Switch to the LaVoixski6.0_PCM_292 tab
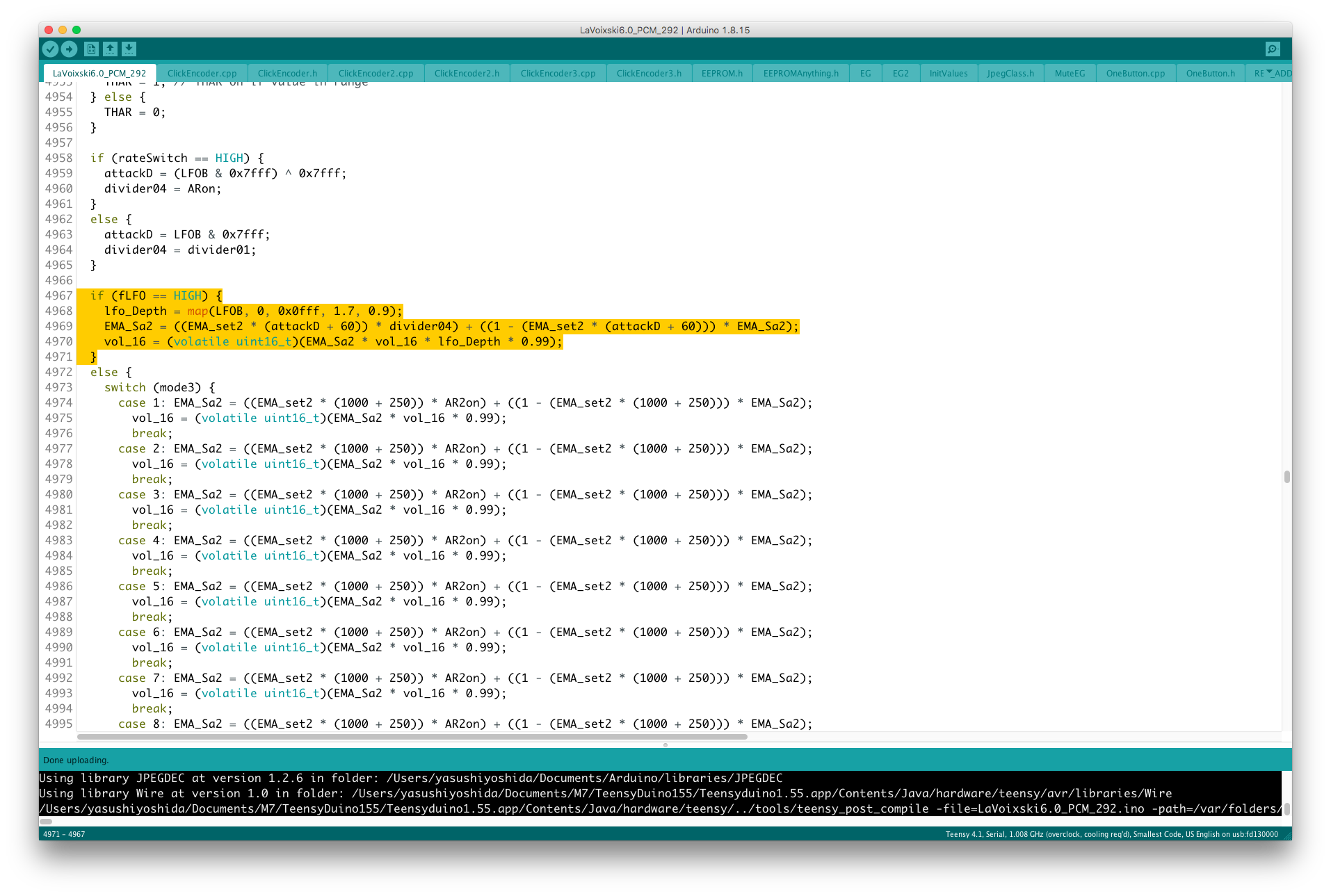The height and width of the screenshot is (896, 1331). 99,73
